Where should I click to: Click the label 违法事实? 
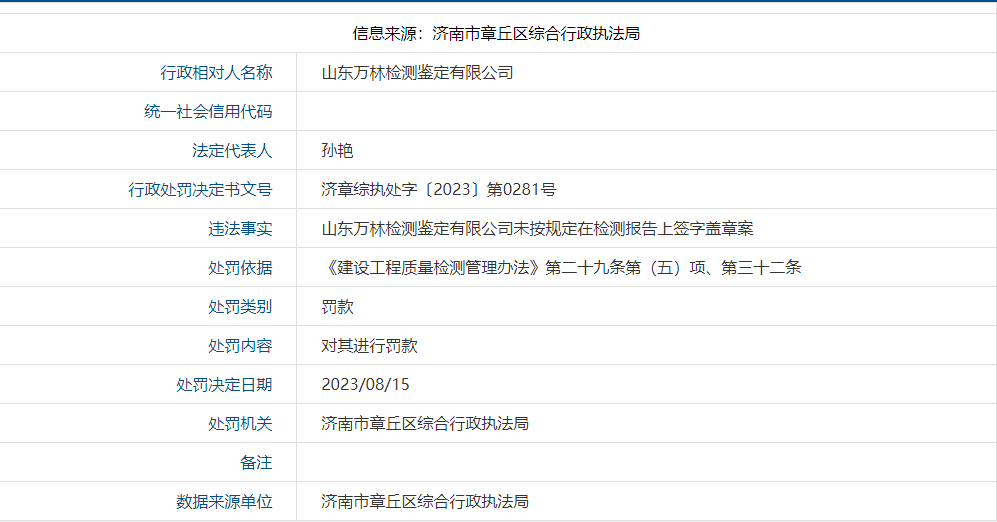[x=240, y=228]
